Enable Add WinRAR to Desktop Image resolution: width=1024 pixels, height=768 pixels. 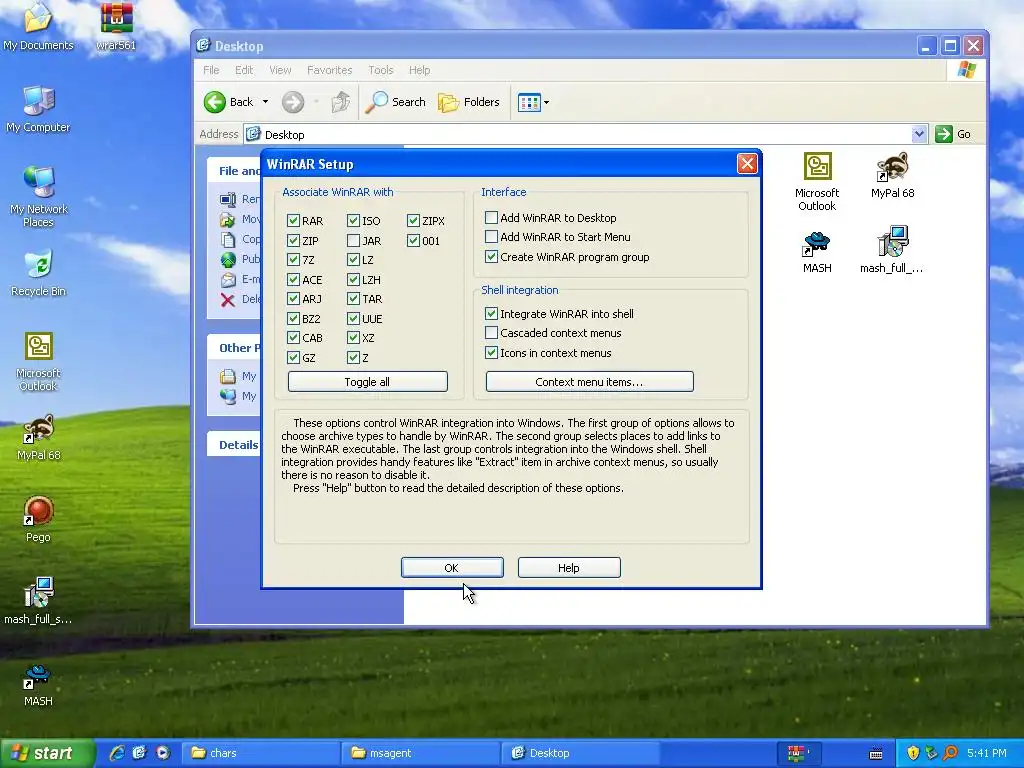pos(491,217)
